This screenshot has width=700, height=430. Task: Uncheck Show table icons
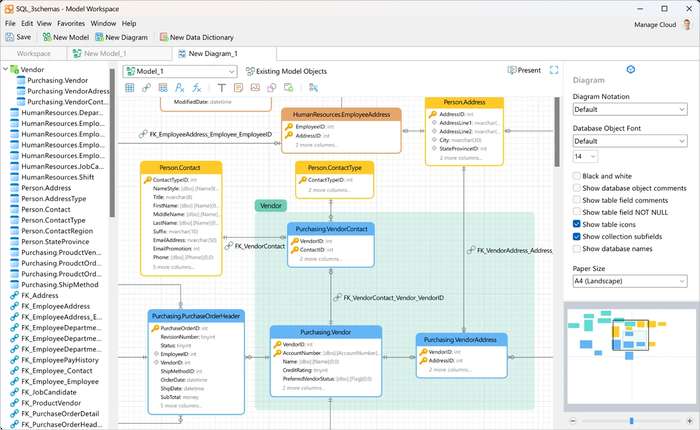tap(577, 224)
